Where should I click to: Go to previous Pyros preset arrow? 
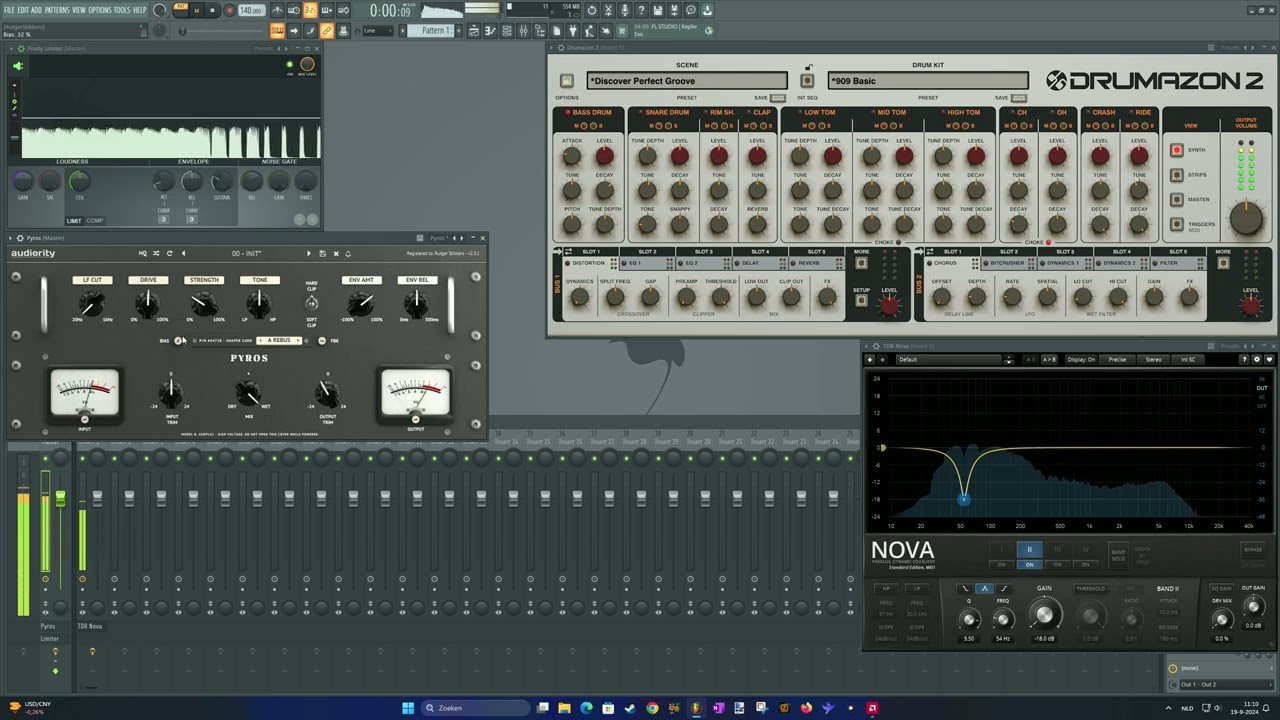pos(183,253)
